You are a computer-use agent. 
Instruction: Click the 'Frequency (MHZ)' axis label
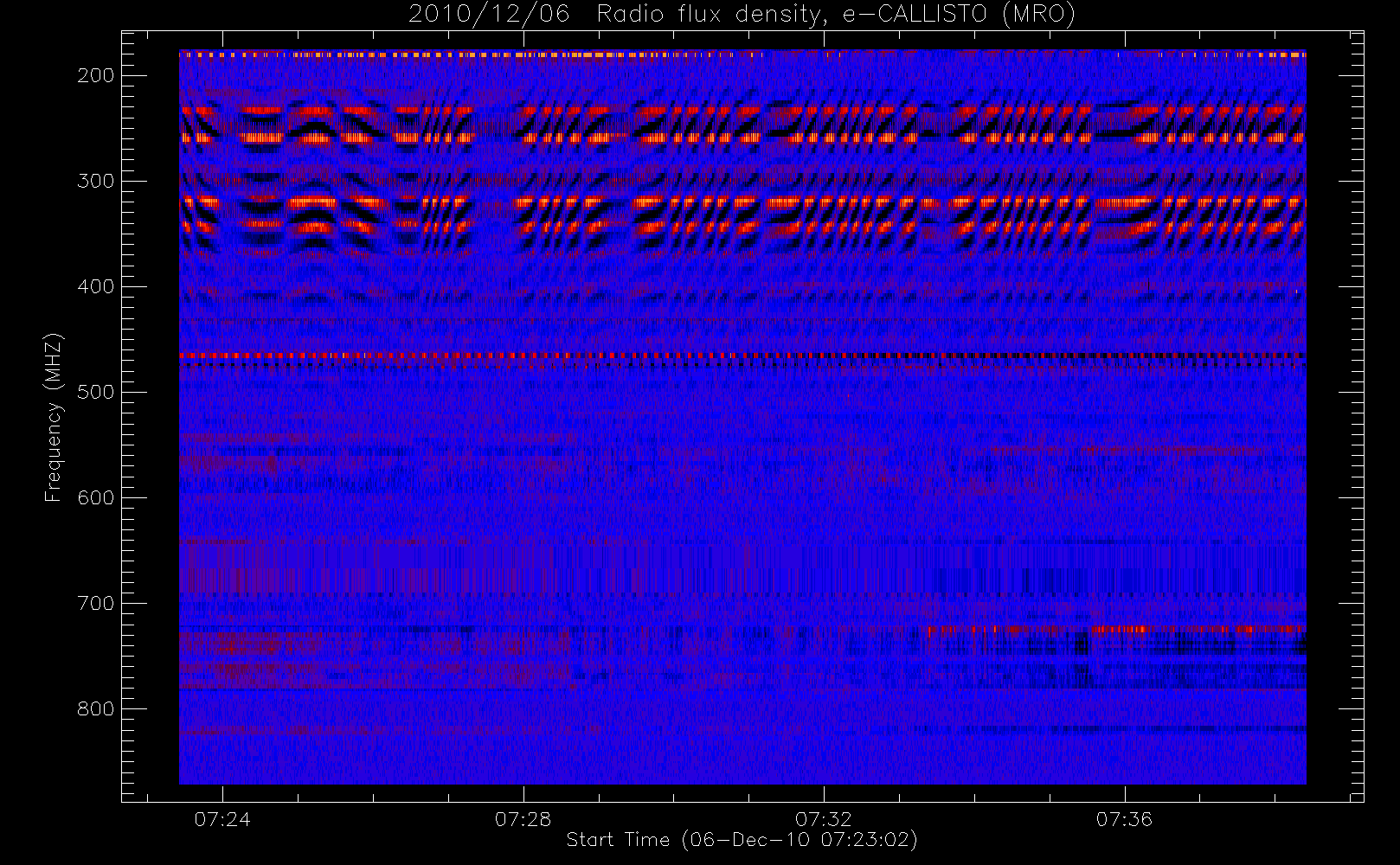point(54,417)
